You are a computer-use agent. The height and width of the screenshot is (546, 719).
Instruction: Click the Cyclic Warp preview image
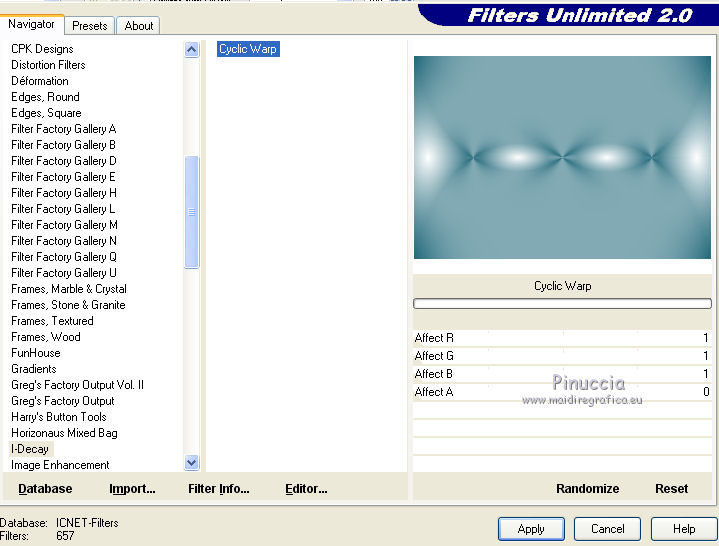coord(562,157)
